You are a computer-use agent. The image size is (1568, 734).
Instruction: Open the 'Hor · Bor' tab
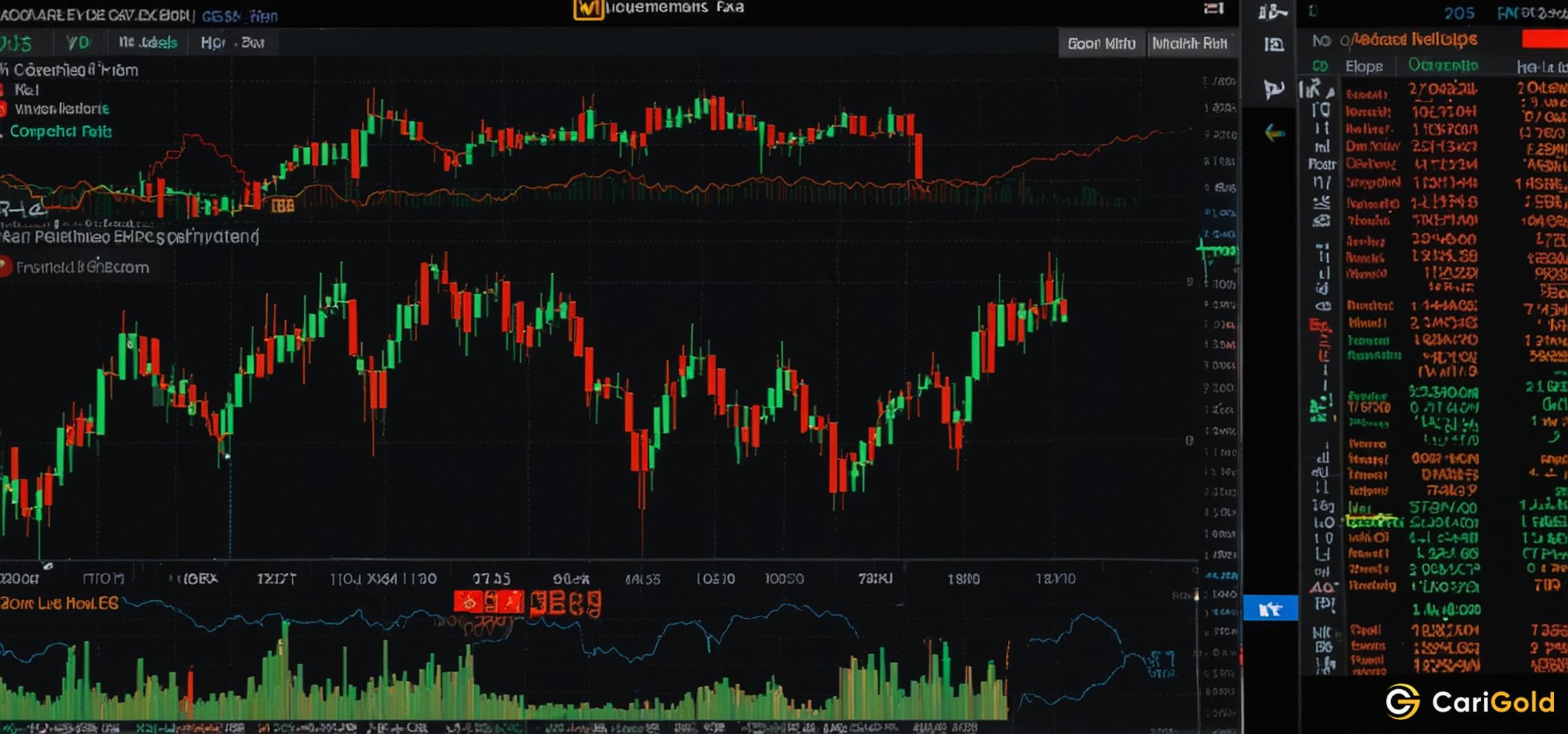[232, 43]
